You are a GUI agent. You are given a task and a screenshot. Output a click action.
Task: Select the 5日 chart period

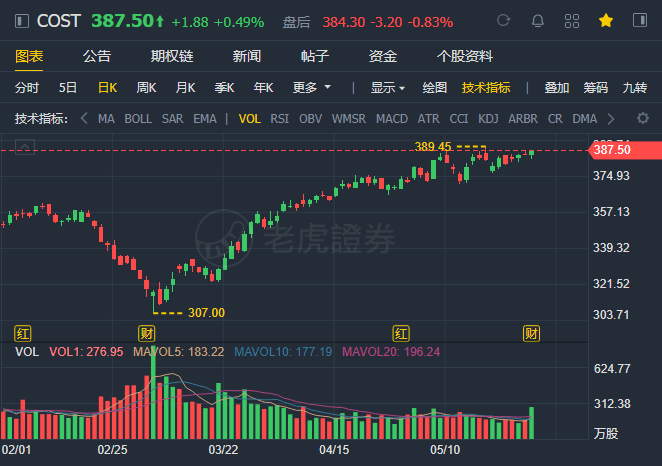(68, 88)
